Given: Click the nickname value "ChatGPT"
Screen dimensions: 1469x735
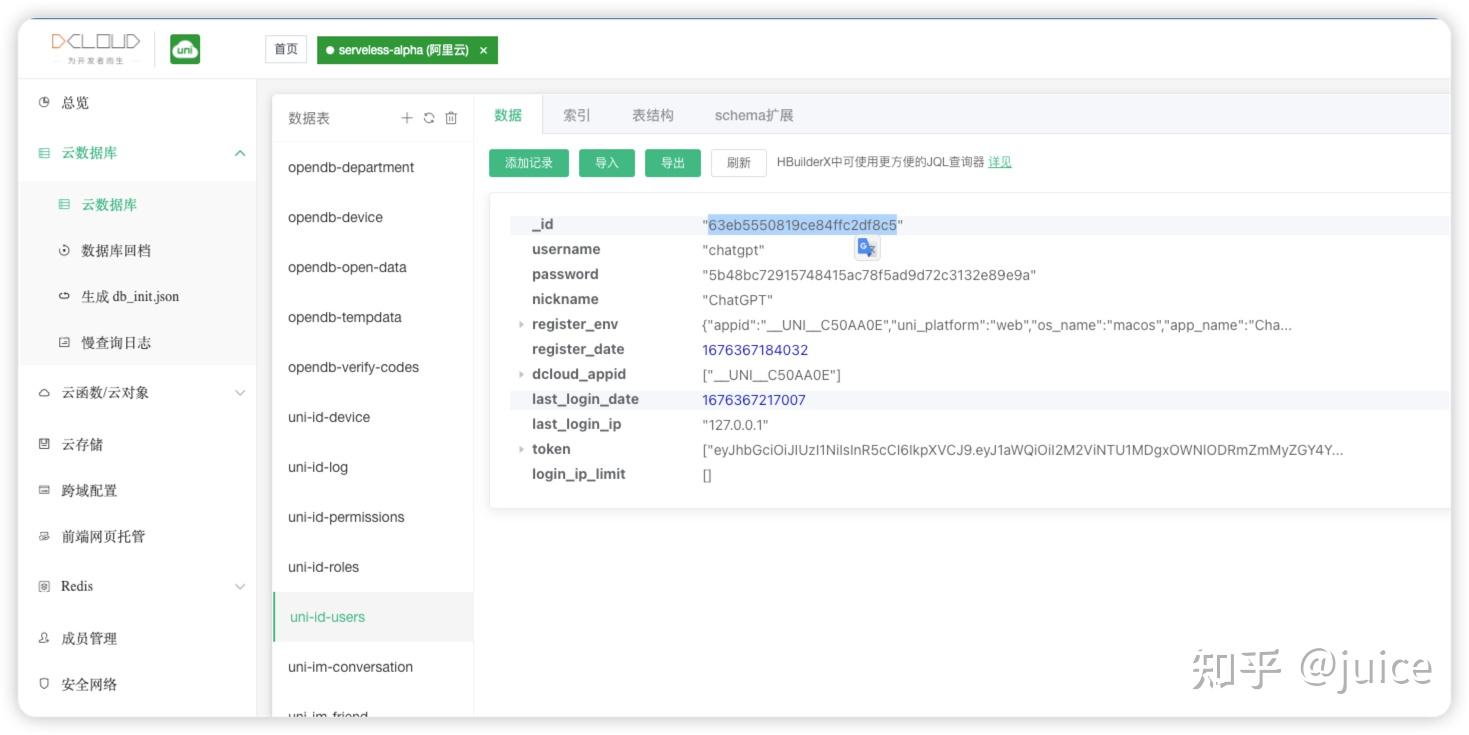Looking at the screenshot, I should tap(737, 300).
